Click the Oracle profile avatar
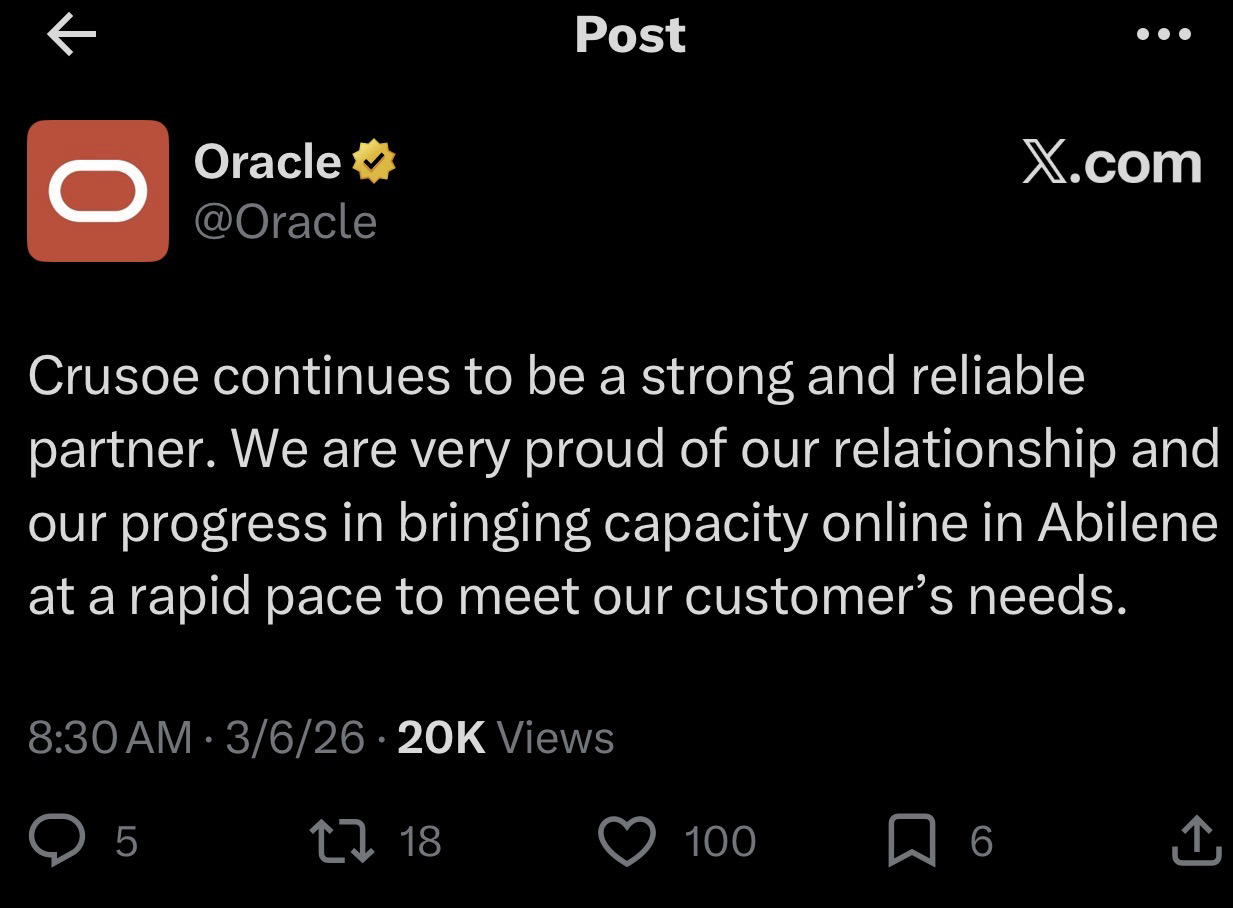The image size is (1233, 908). pyautogui.click(x=98, y=191)
